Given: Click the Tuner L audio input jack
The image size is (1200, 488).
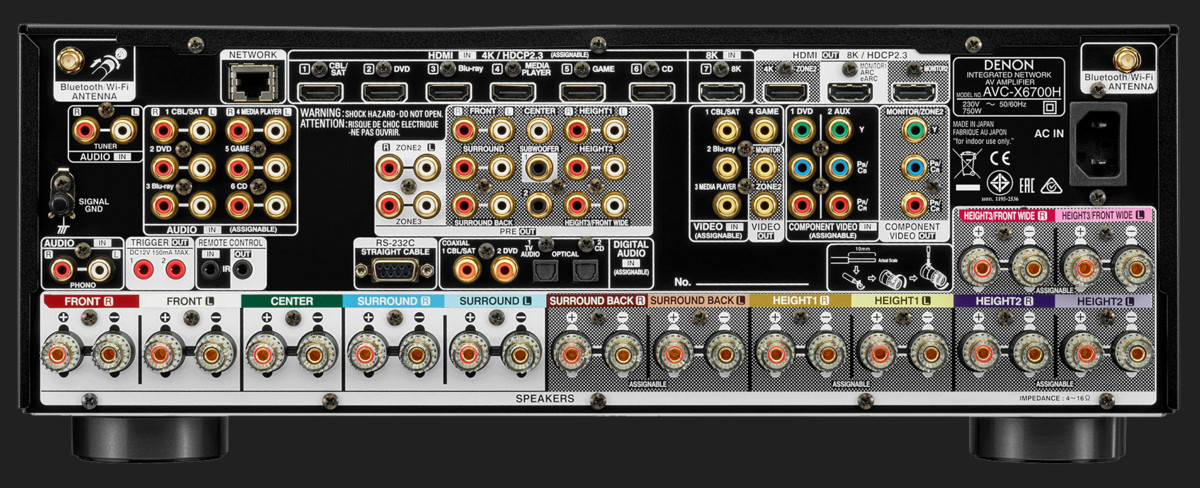Looking at the screenshot, I should (121, 128).
